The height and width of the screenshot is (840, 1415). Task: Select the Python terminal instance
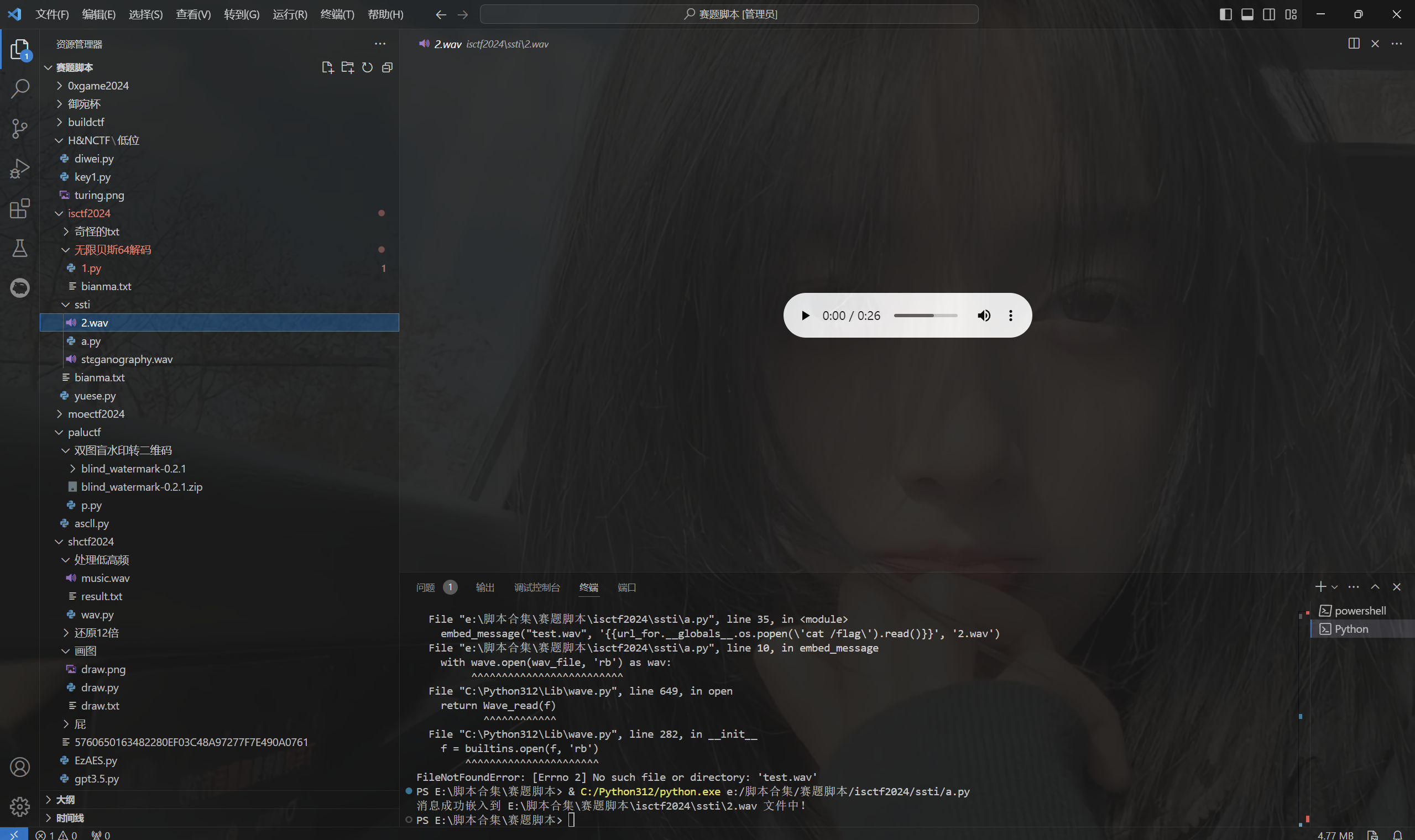tap(1362, 629)
